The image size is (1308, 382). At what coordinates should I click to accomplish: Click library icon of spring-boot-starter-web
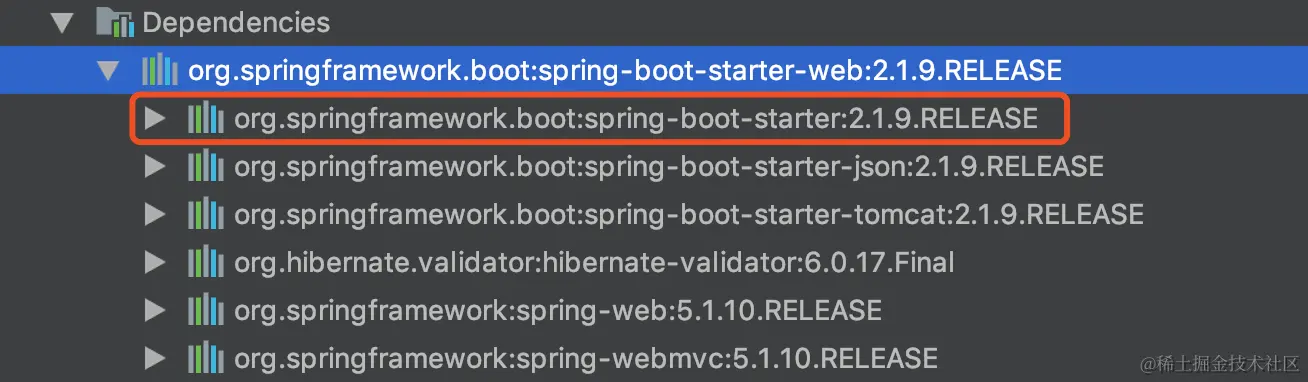tap(160, 71)
